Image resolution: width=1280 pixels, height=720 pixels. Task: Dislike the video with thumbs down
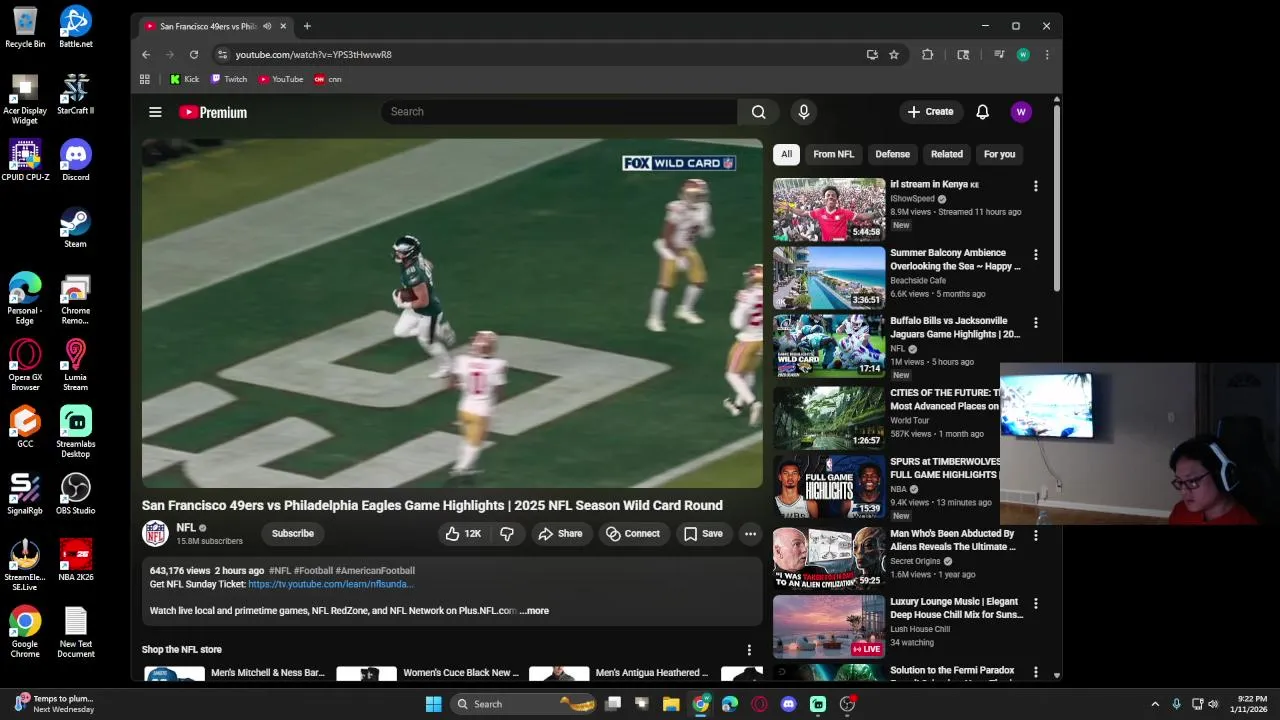coord(507,534)
